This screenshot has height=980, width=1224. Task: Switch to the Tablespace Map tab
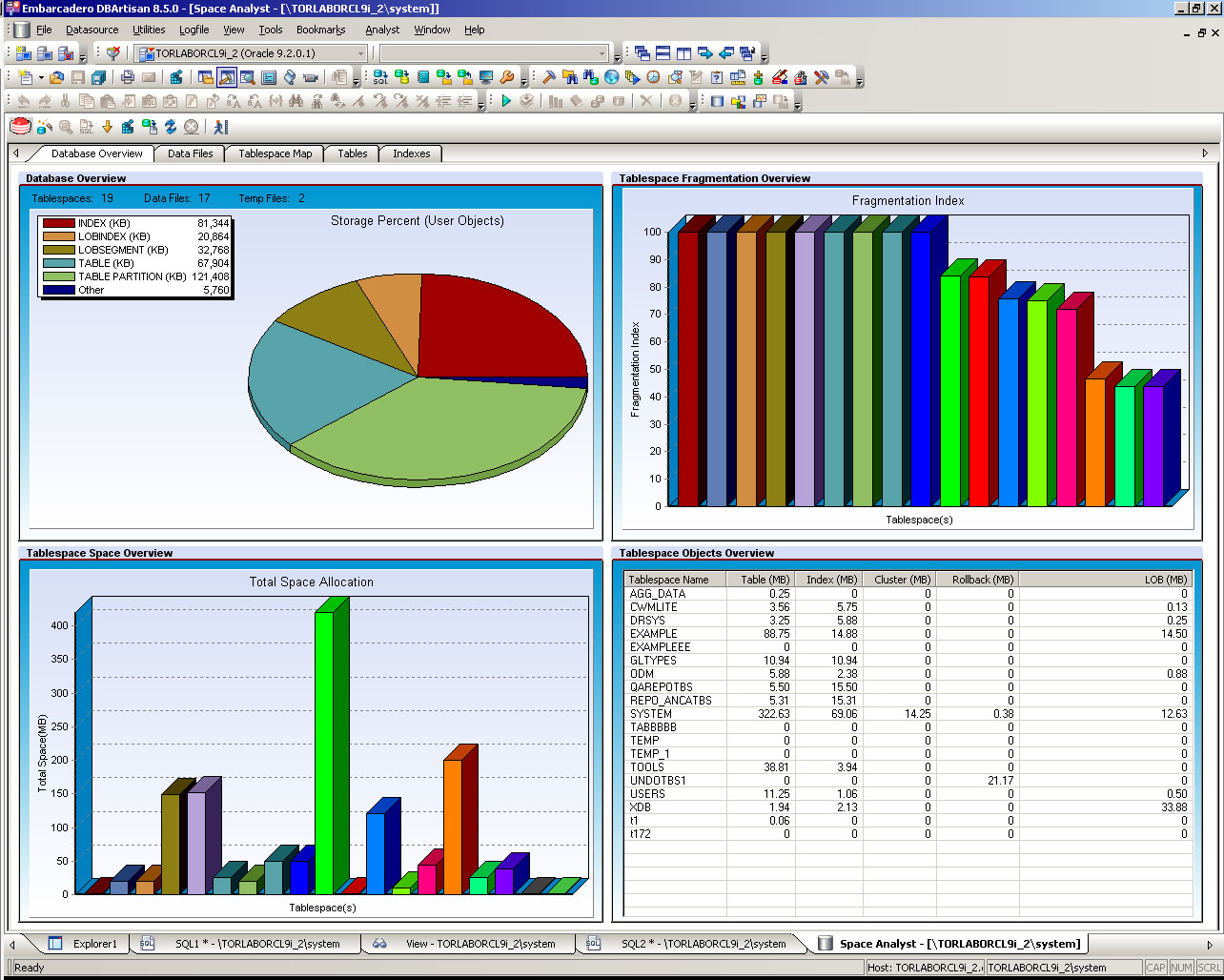[275, 153]
